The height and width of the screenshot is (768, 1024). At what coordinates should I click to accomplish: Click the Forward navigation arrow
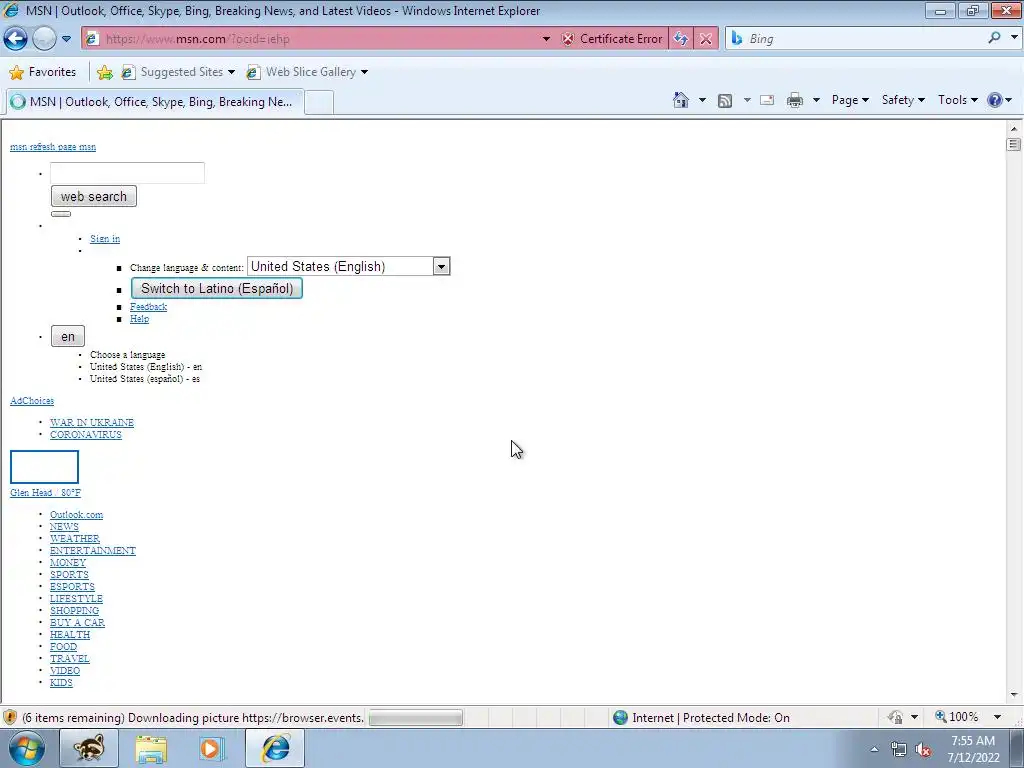(x=44, y=39)
